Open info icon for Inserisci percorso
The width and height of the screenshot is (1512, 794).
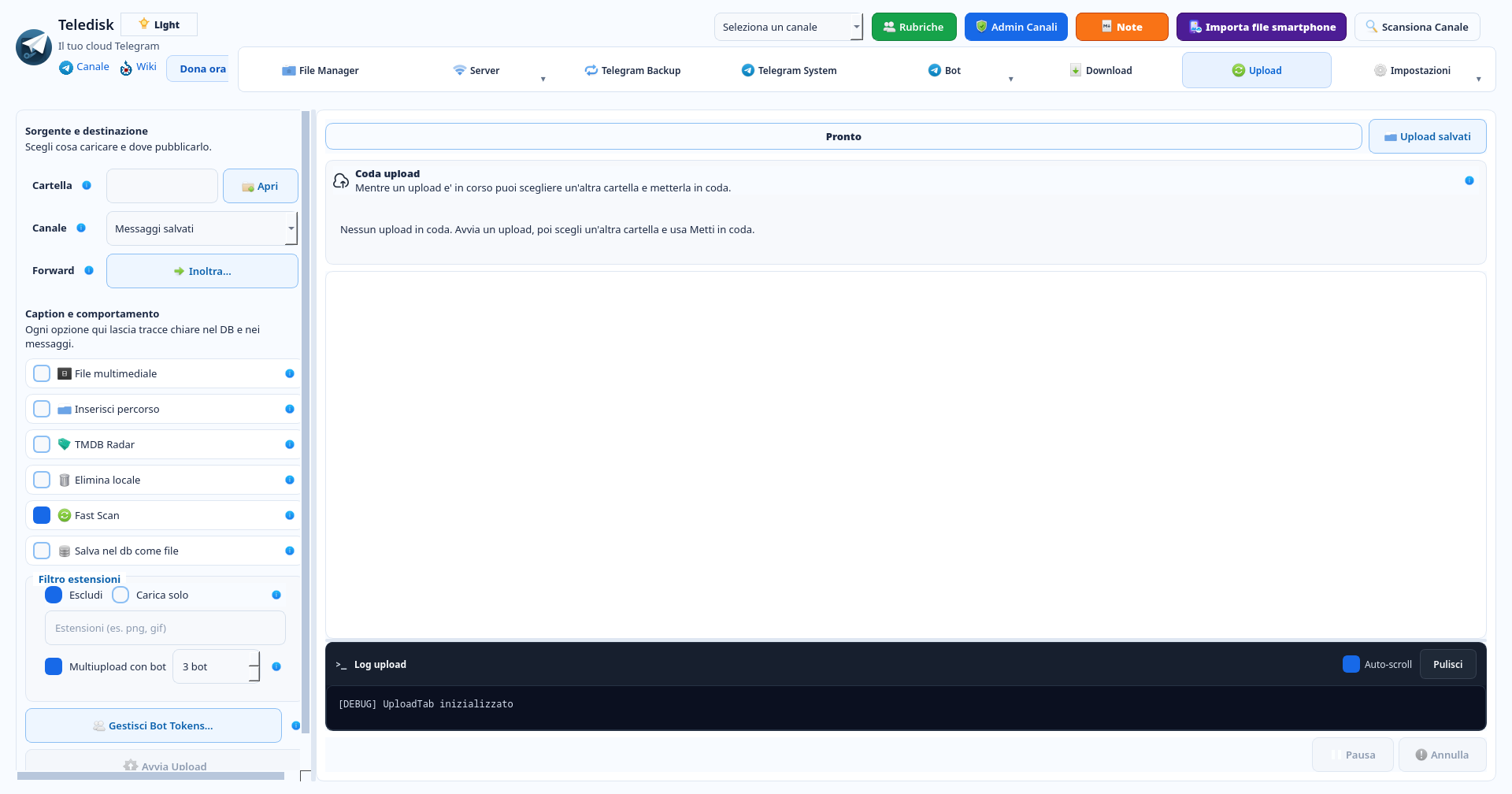tap(290, 410)
